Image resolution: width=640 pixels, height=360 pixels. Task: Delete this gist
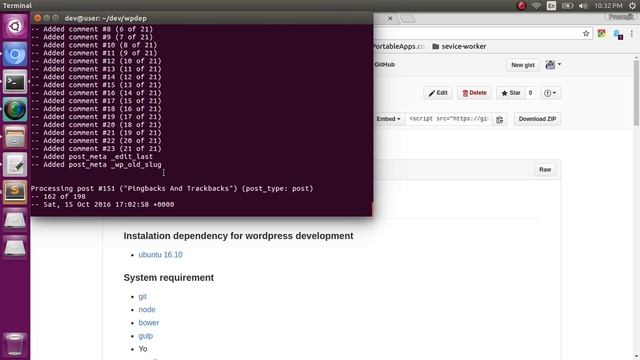(x=474, y=93)
